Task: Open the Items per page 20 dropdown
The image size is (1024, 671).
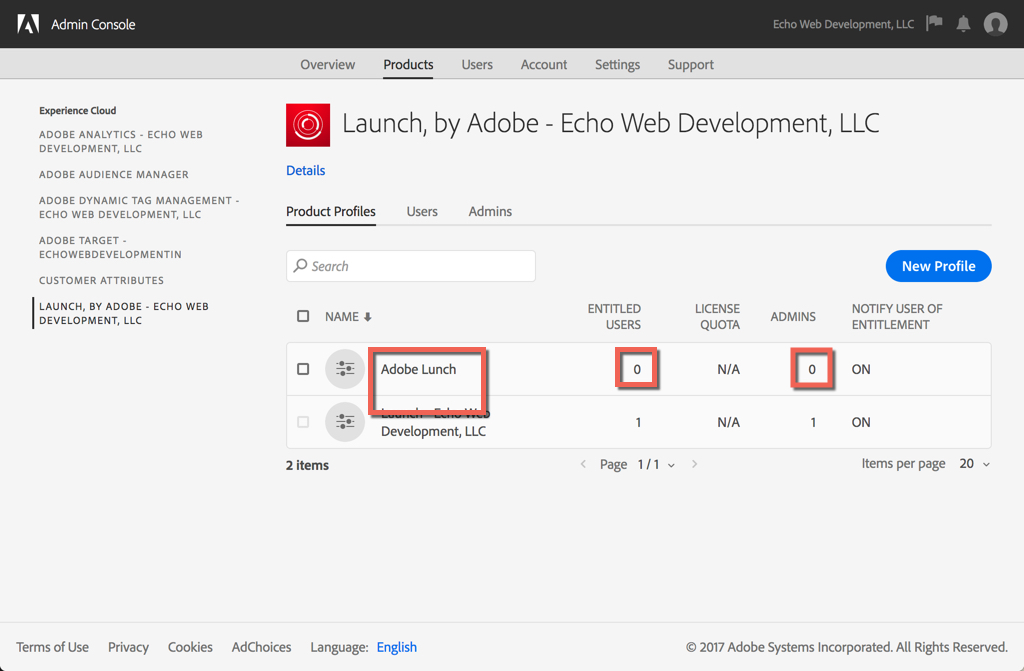Action: click(x=974, y=464)
